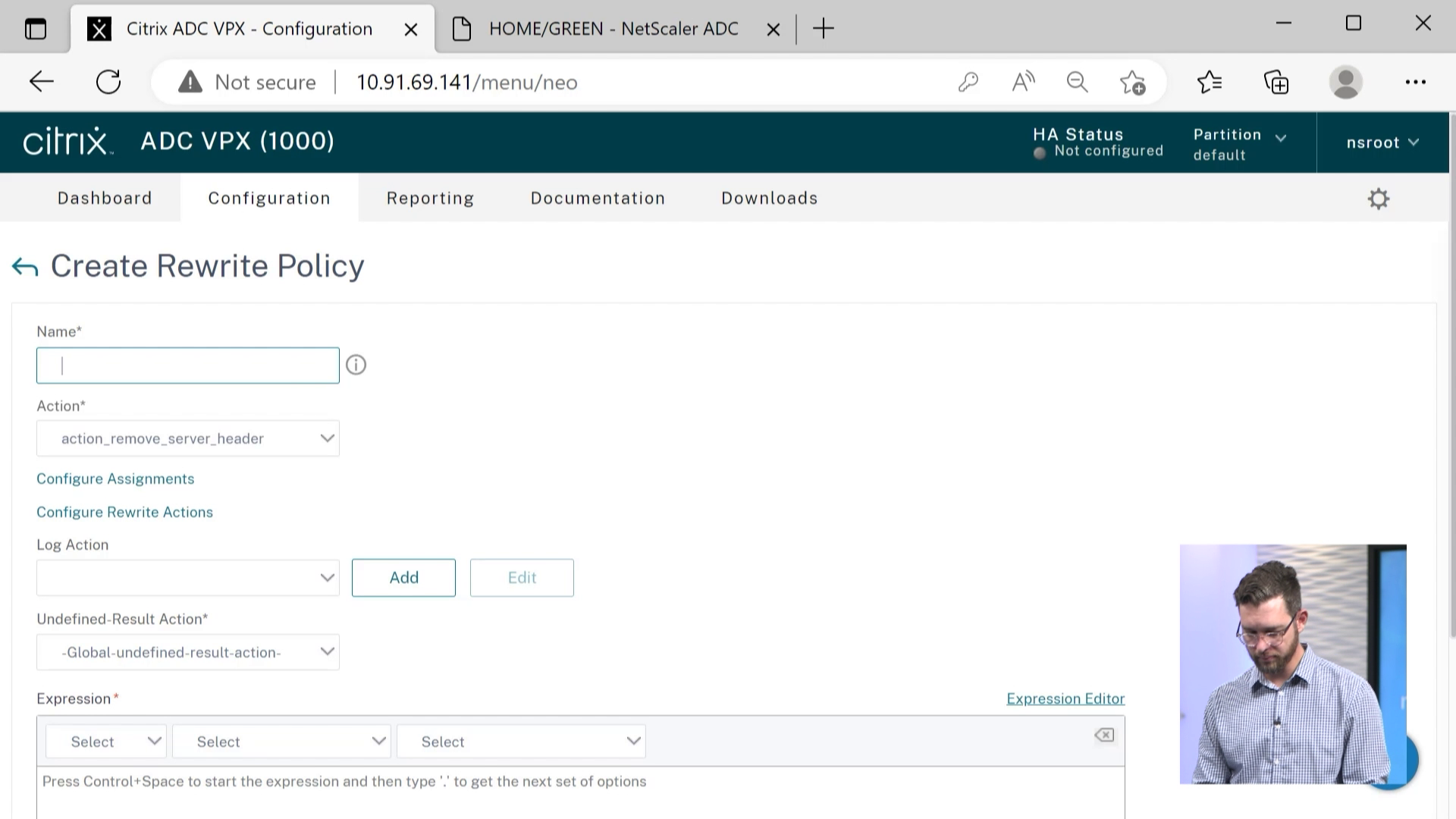Click the back arrow beside Create Rewrite Policy

(x=25, y=267)
